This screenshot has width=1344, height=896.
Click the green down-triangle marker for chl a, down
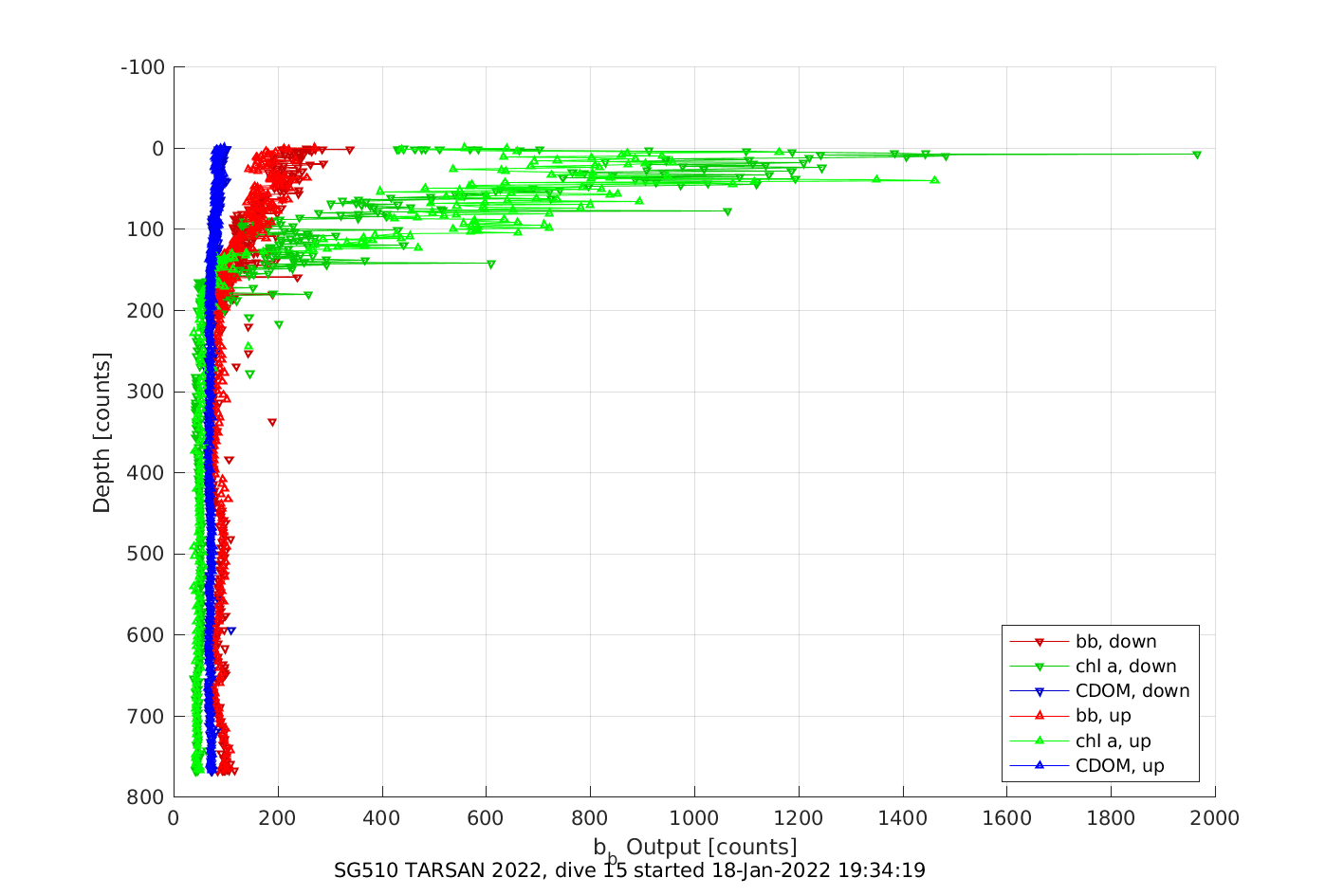[x=1039, y=667]
